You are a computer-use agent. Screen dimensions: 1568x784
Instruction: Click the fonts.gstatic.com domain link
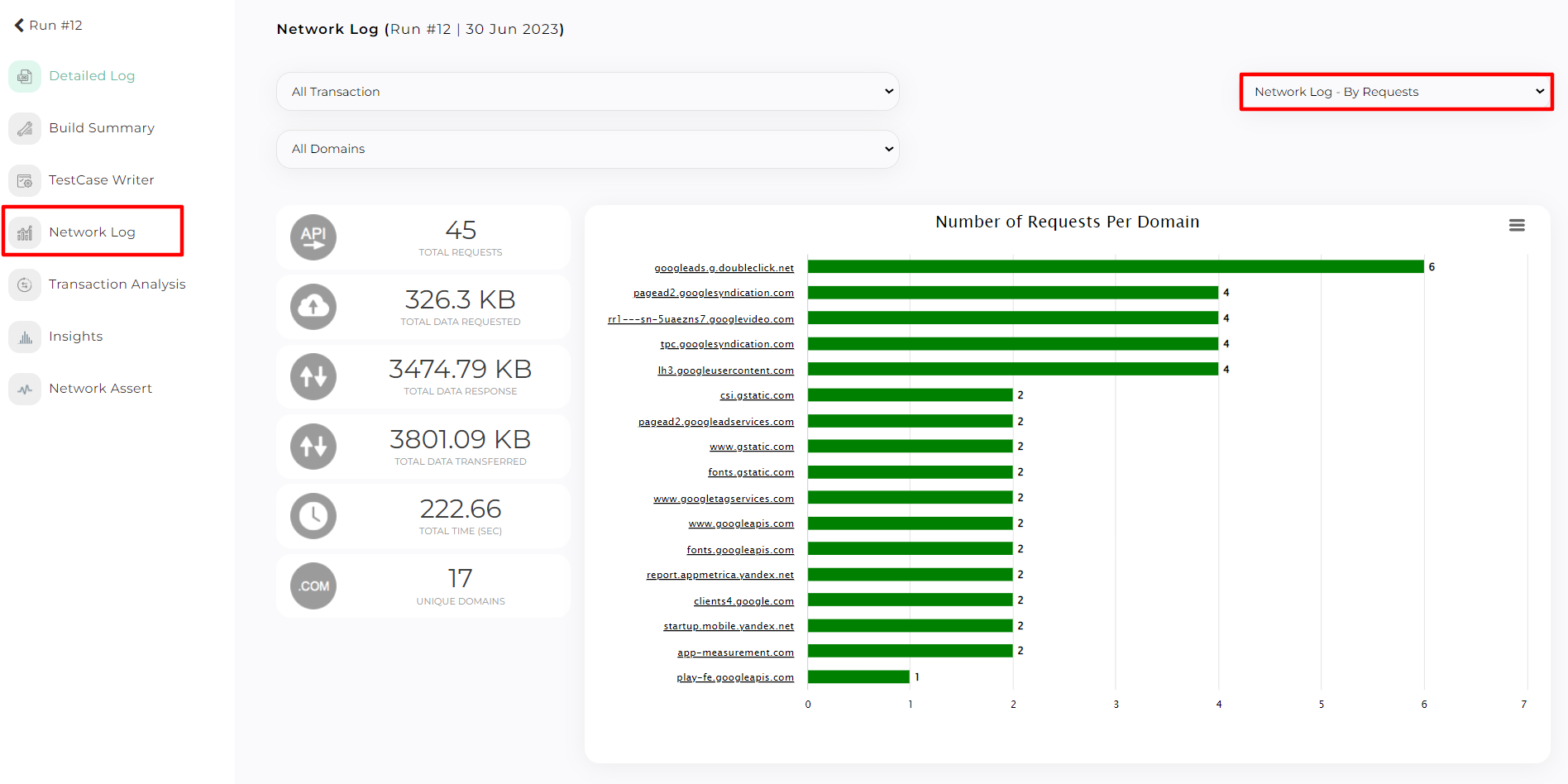tap(750, 472)
